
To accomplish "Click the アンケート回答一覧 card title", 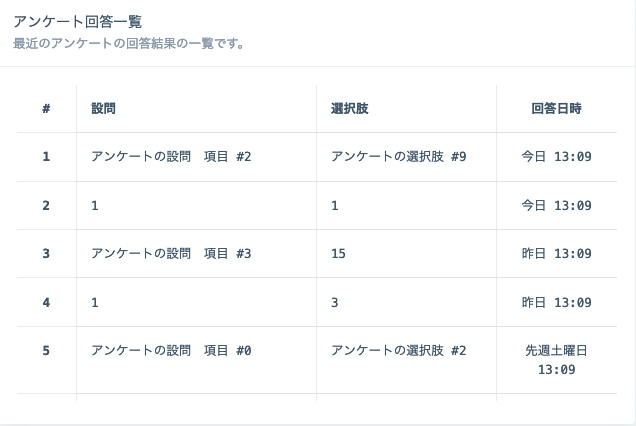I will pos(77,22).
